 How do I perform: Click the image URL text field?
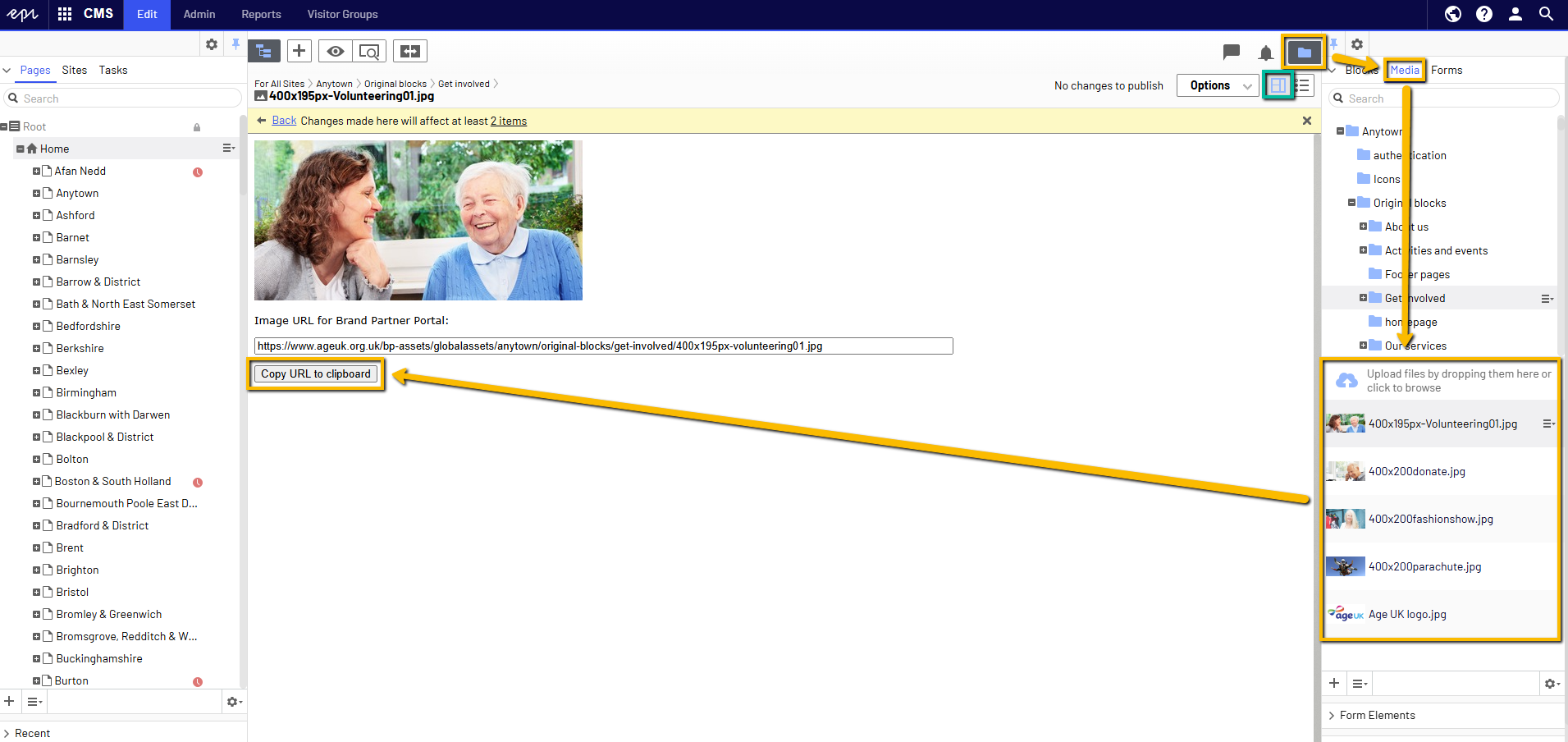pyautogui.click(x=603, y=346)
